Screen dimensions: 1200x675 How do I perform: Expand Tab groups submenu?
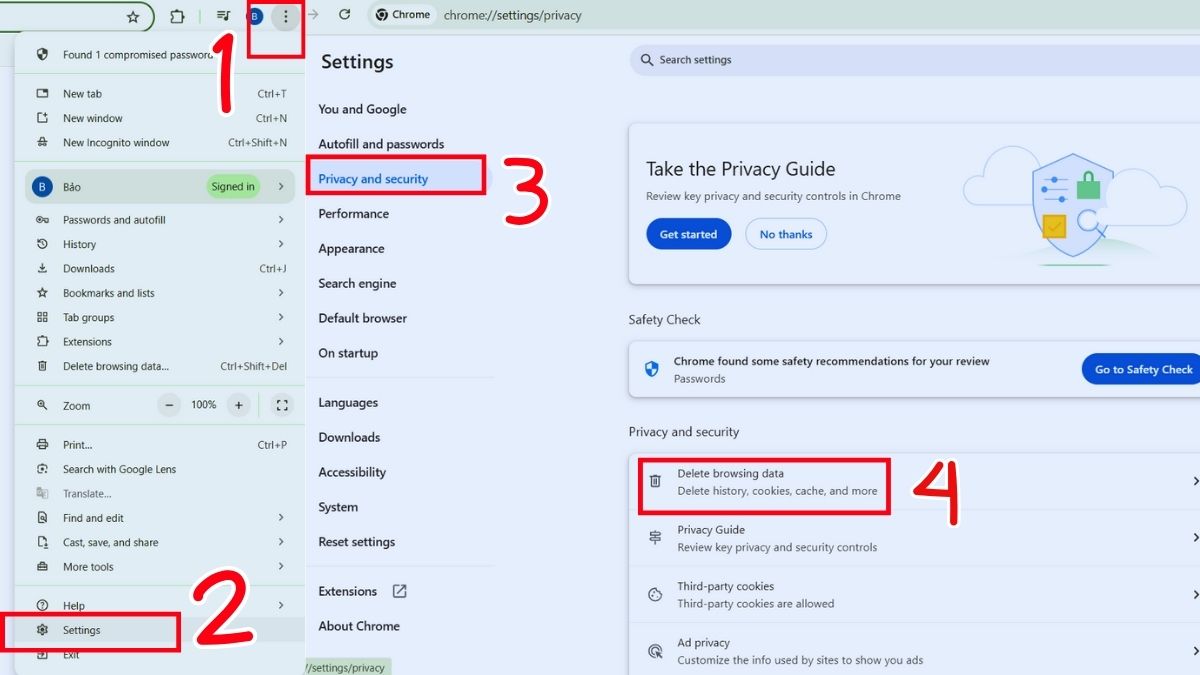160,318
